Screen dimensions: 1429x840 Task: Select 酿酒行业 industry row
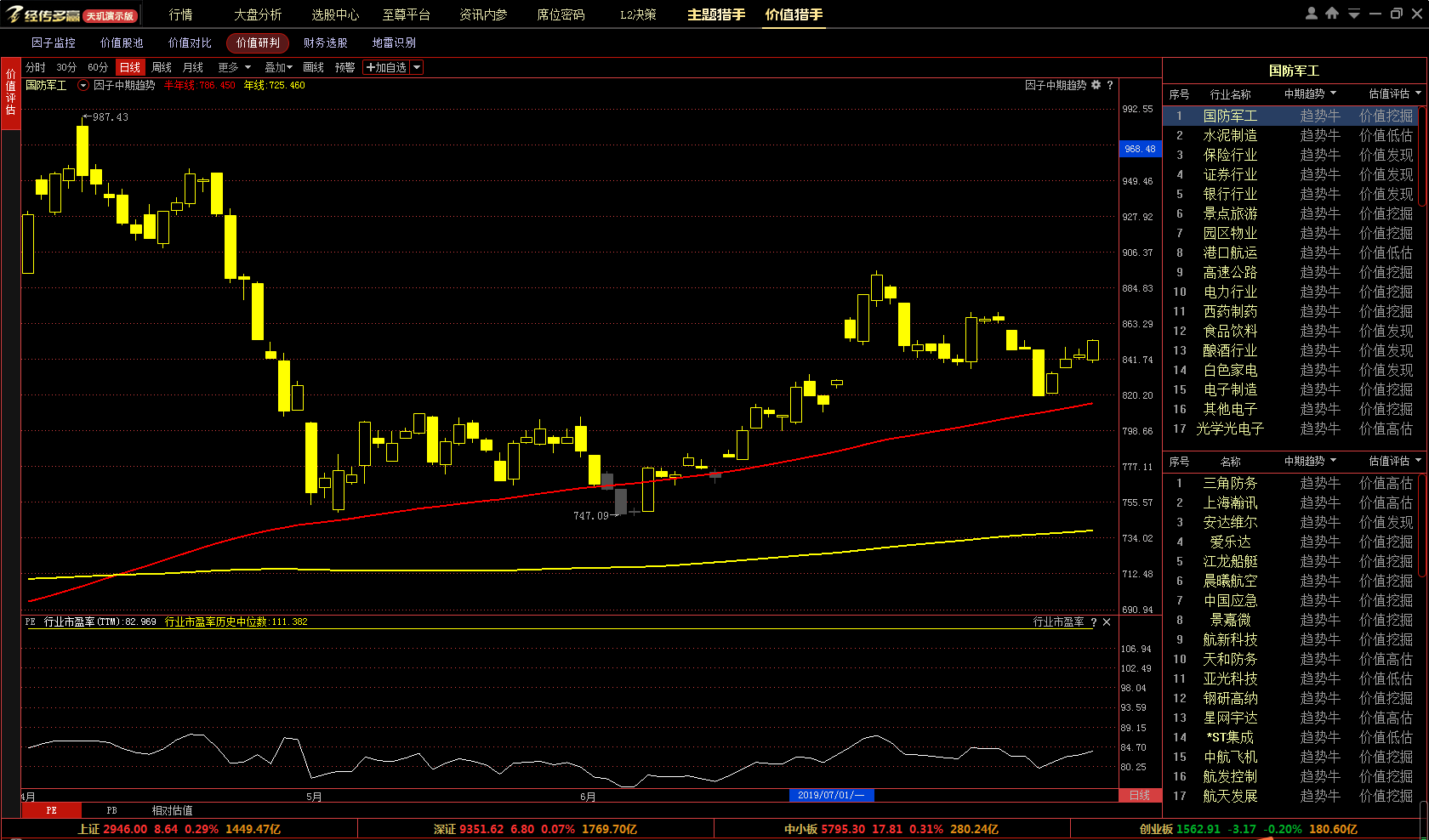tap(1290, 350)
